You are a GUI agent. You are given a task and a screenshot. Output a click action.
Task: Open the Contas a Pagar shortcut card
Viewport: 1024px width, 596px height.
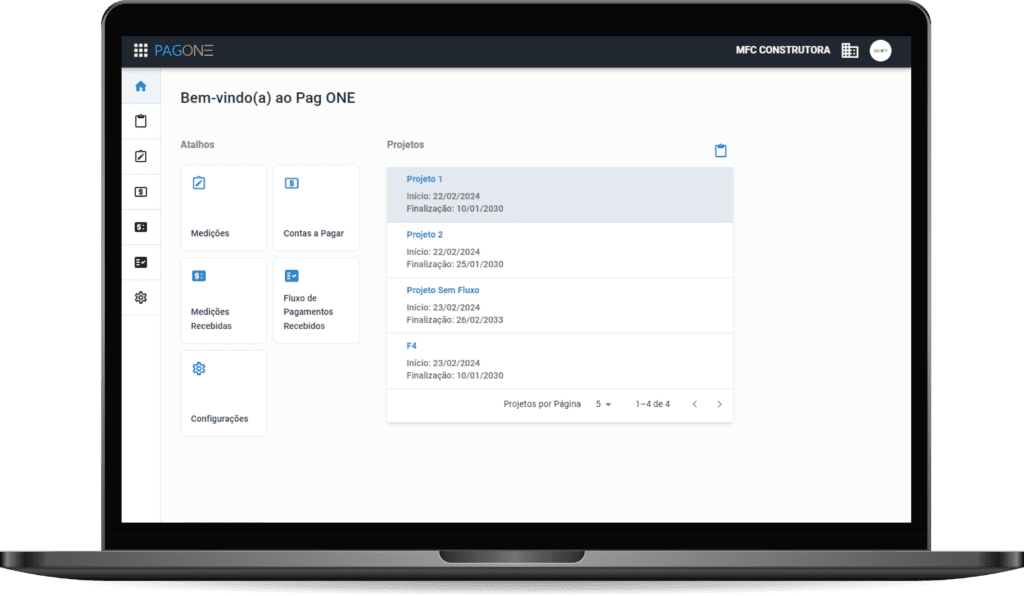(316, 208)
